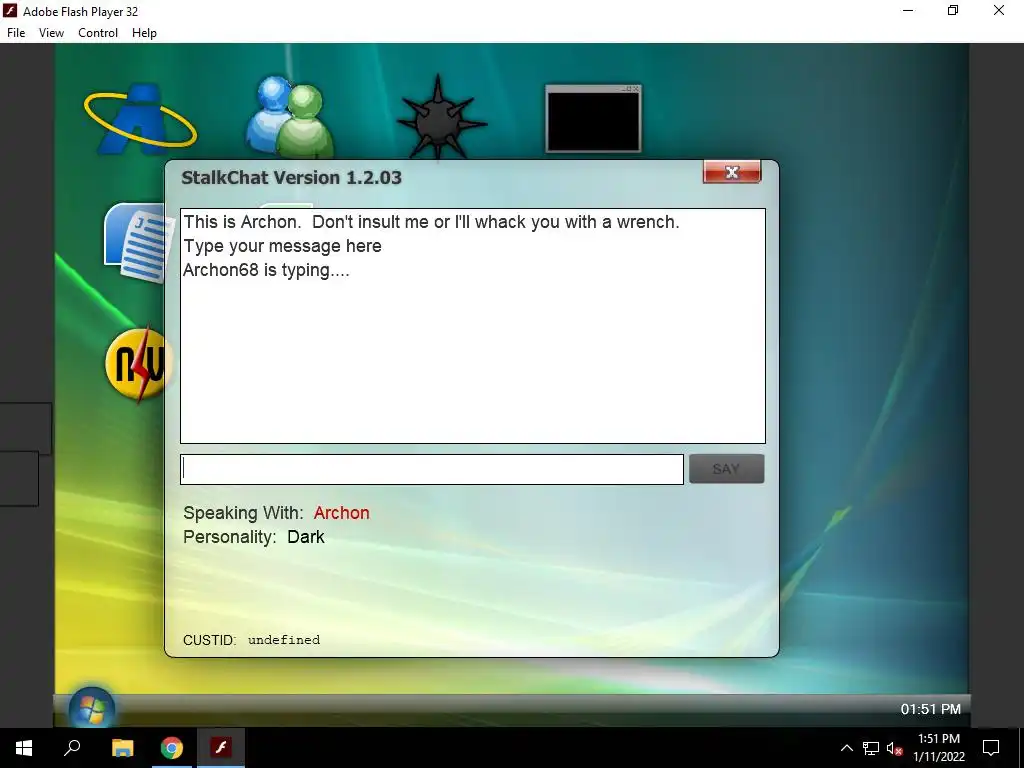
Task: Click the in-game Windows start orb
Action: click(91, 708)
